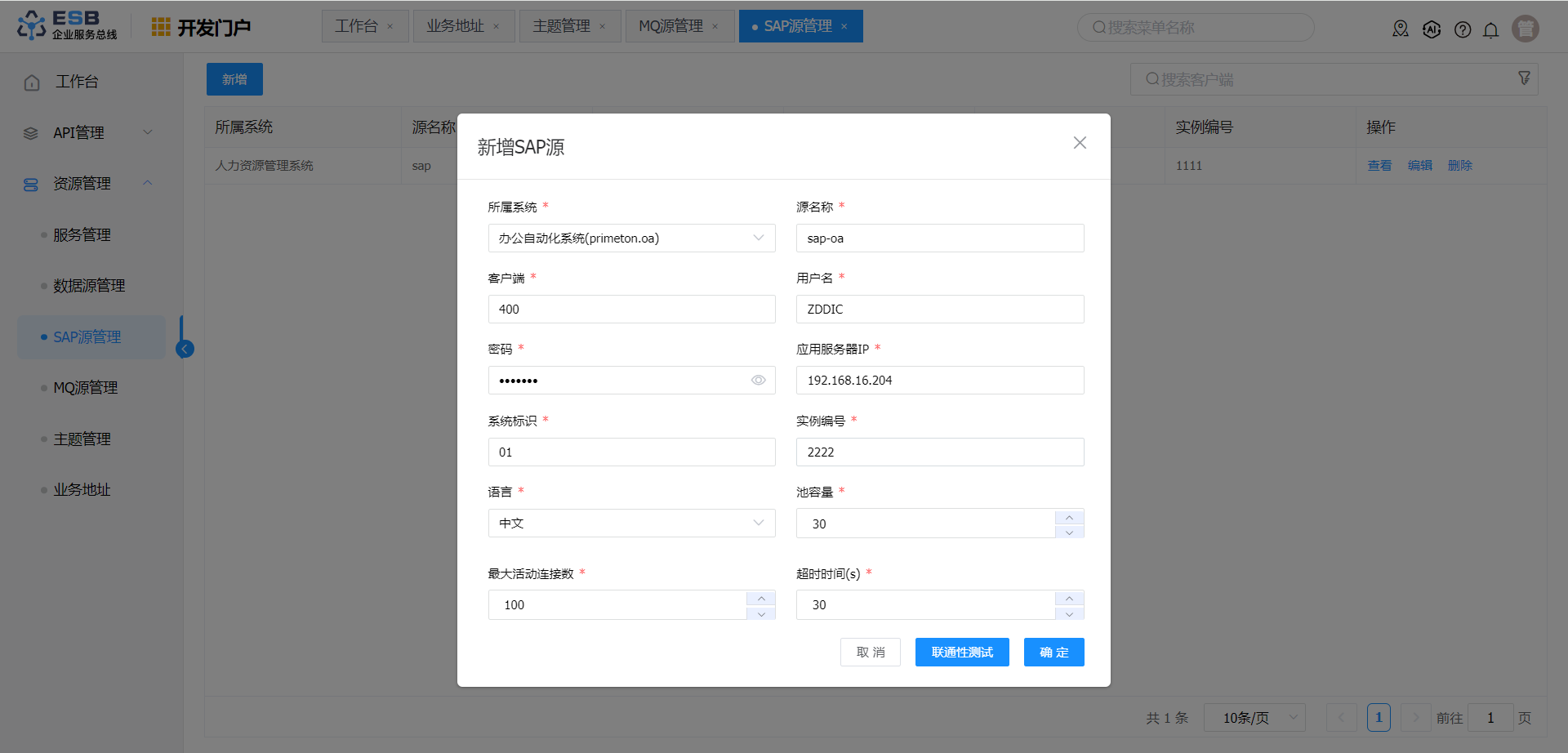Open the help question mark icon
The image size is (1568, 753).
point(1463,30)
